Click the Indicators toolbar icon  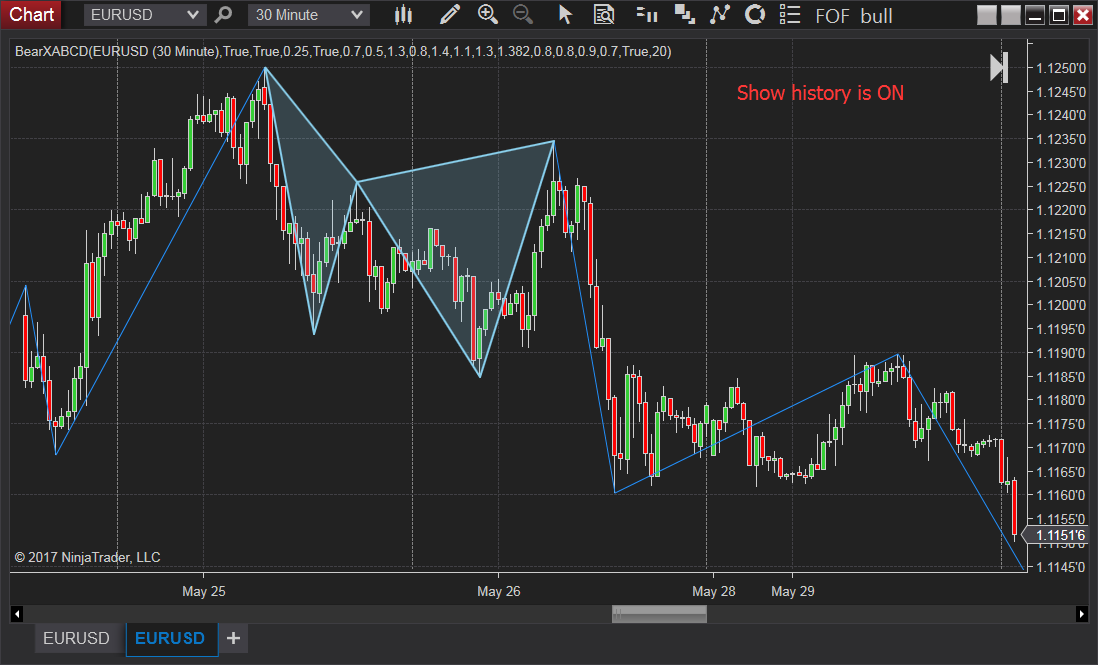click(645, 15)
